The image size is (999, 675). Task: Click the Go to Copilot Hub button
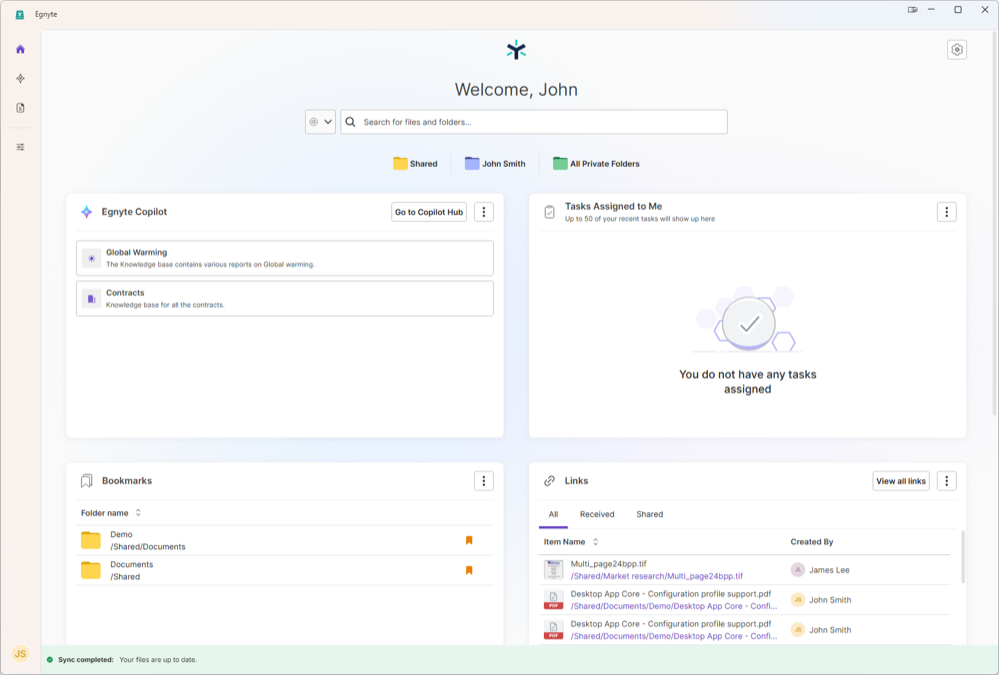(428, 211)
